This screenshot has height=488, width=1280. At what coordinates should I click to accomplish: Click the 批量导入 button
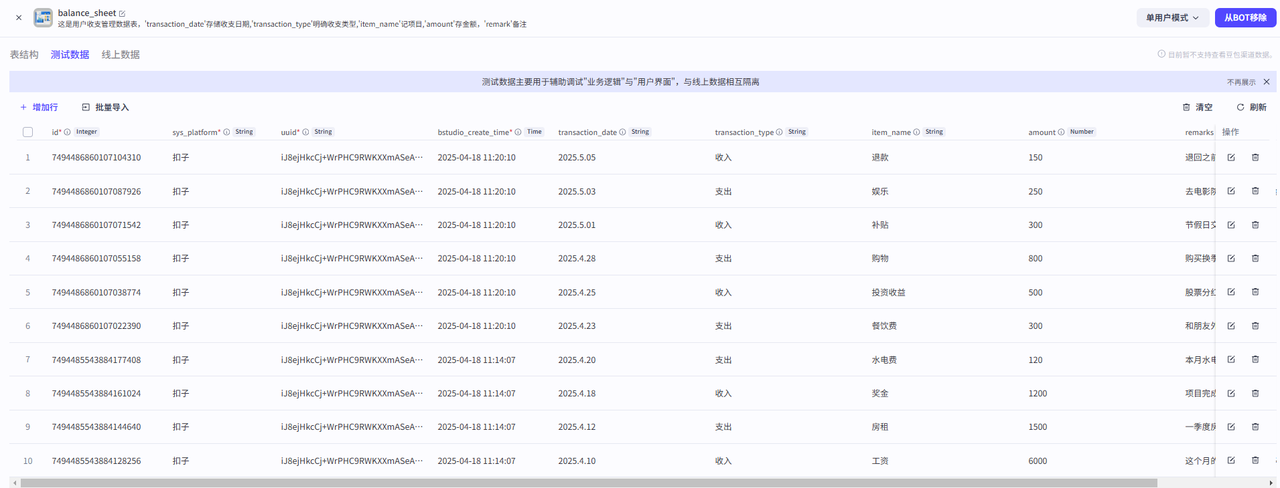pos(105,107)
